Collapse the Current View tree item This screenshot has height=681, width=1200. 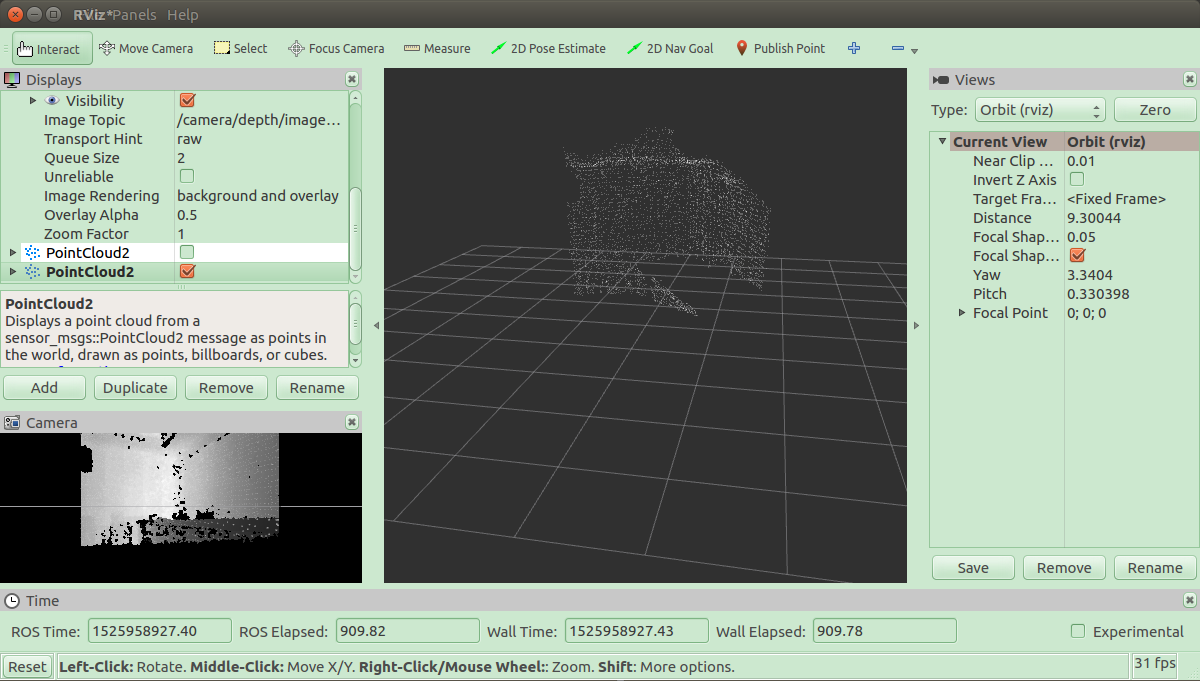[942, 142]
